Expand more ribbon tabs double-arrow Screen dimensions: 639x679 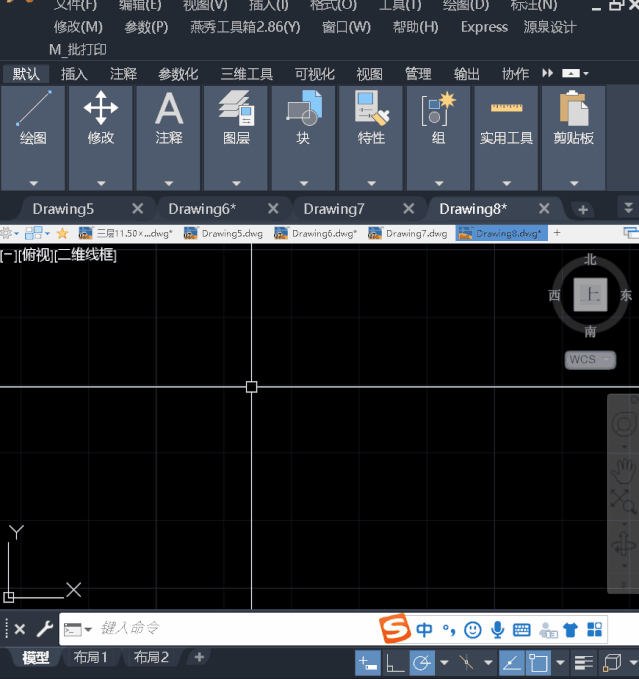click(x=547, y=73)
